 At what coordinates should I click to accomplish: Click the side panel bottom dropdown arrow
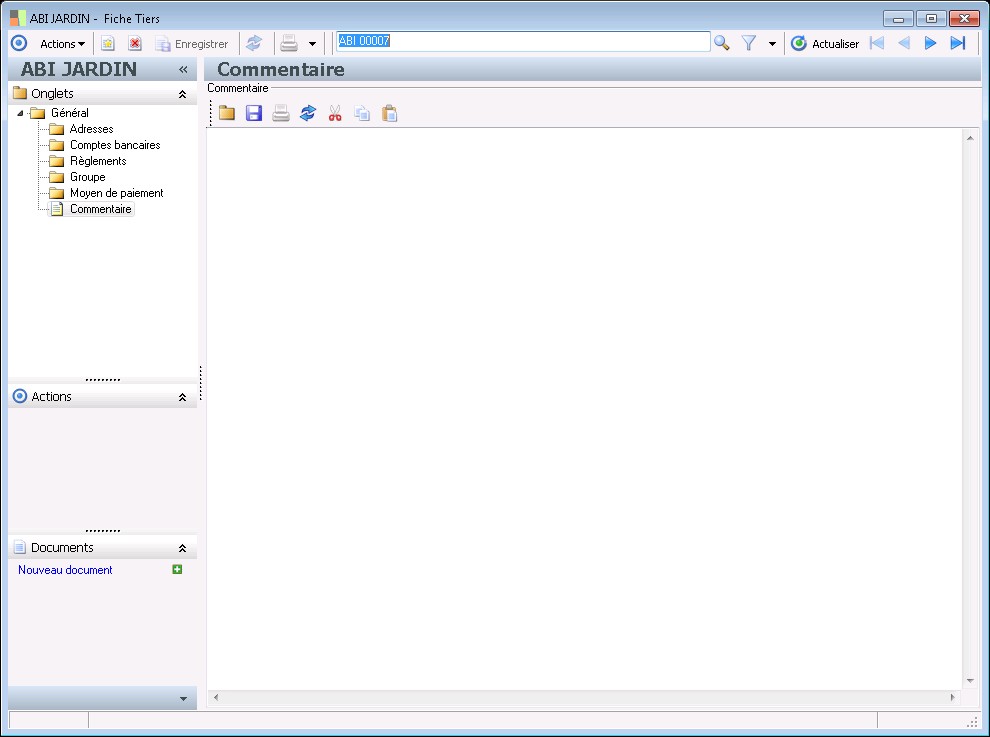pyautogui.click(x=183, y=698)
